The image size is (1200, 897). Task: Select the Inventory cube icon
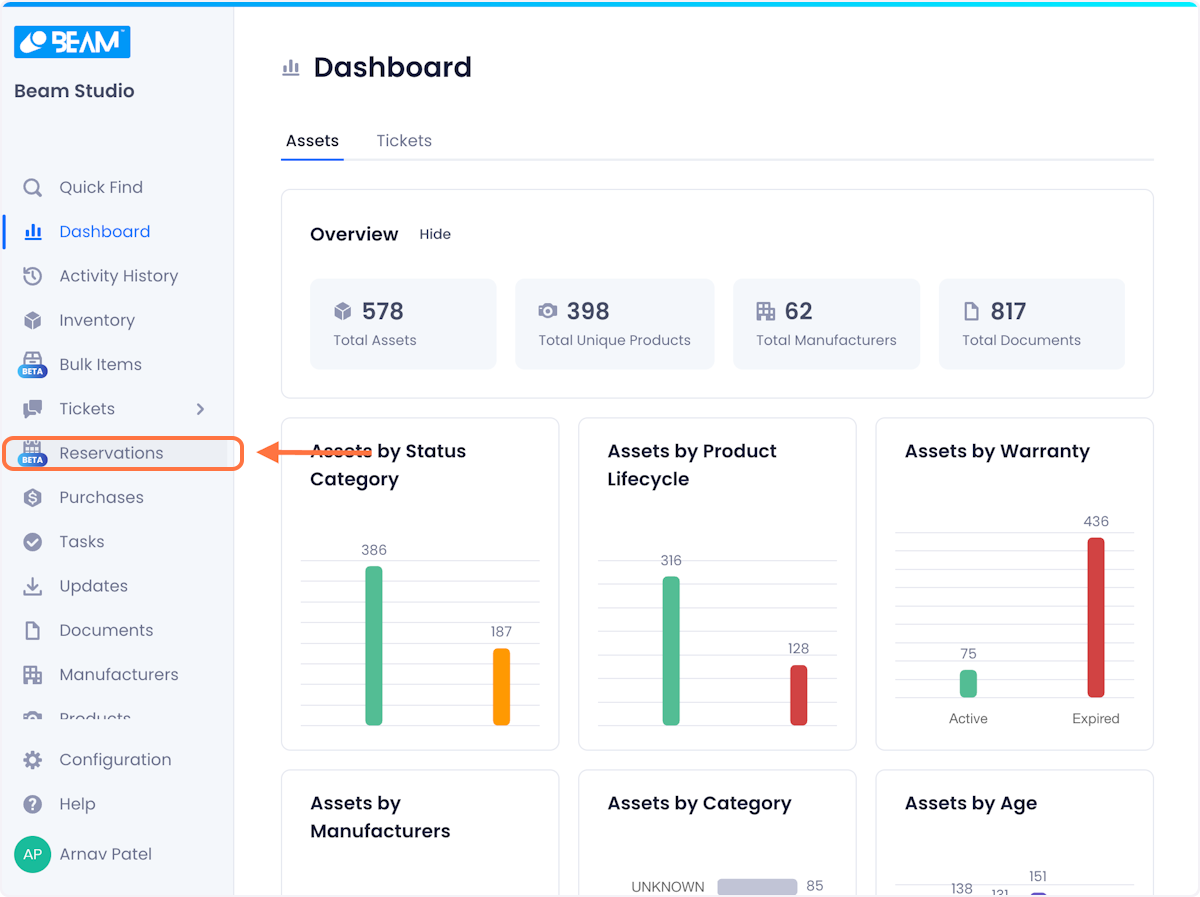[x=32, y=320]
